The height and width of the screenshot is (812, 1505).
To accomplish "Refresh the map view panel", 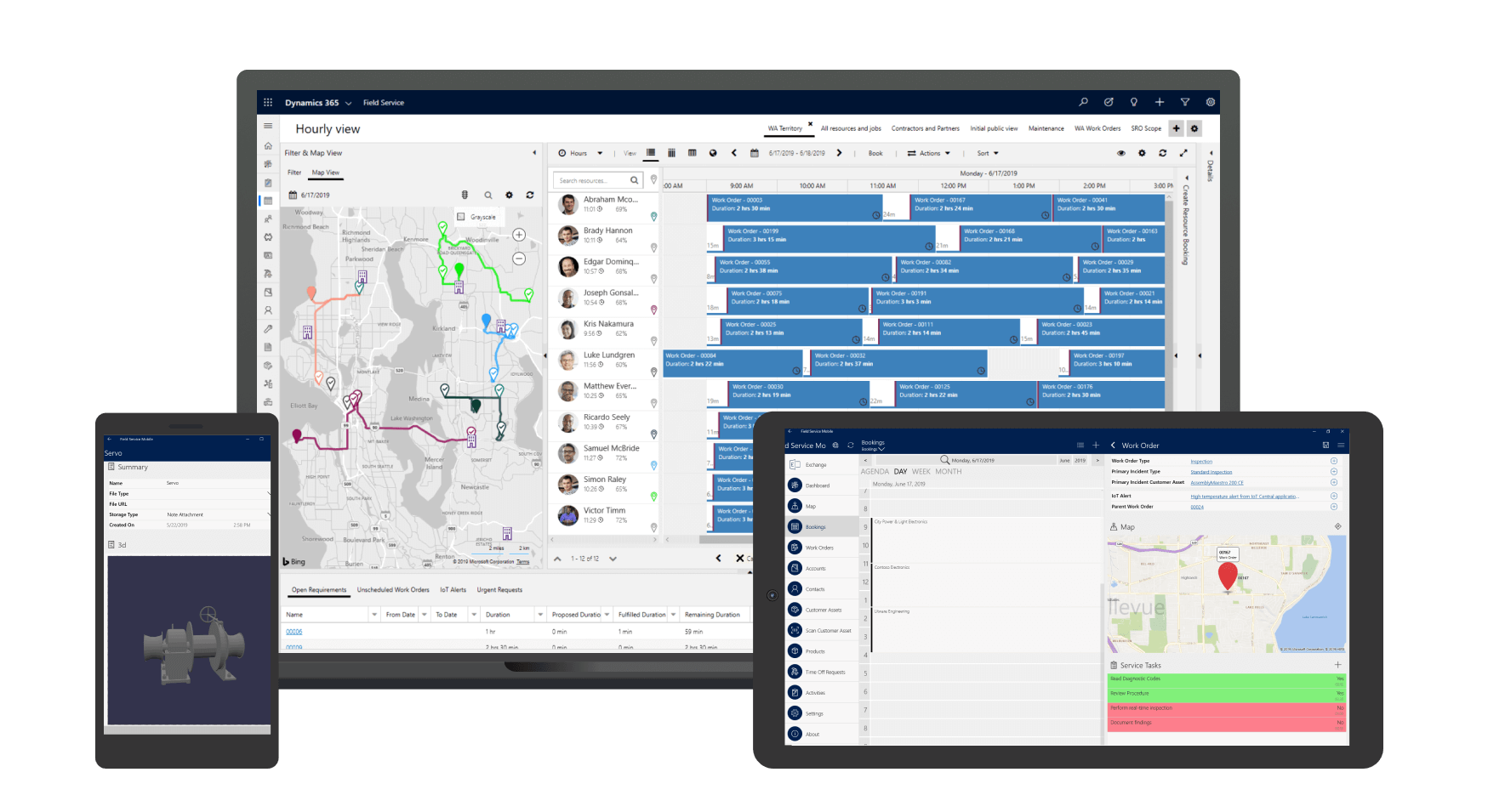I will [529, 195].
